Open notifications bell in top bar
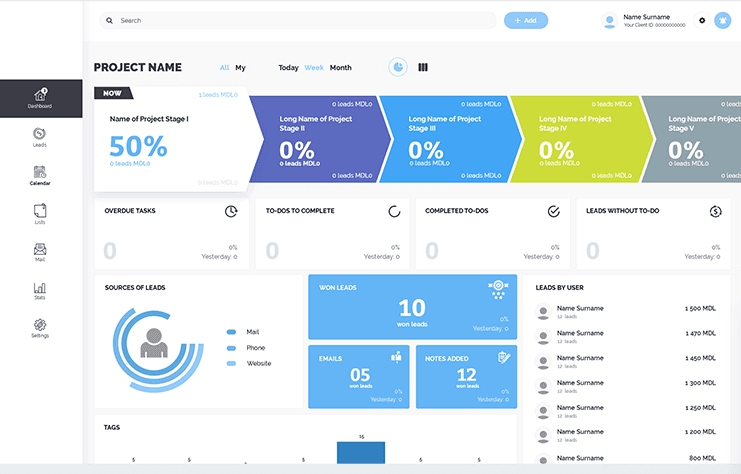Viewport: 741px width, 474px height. 723,20
